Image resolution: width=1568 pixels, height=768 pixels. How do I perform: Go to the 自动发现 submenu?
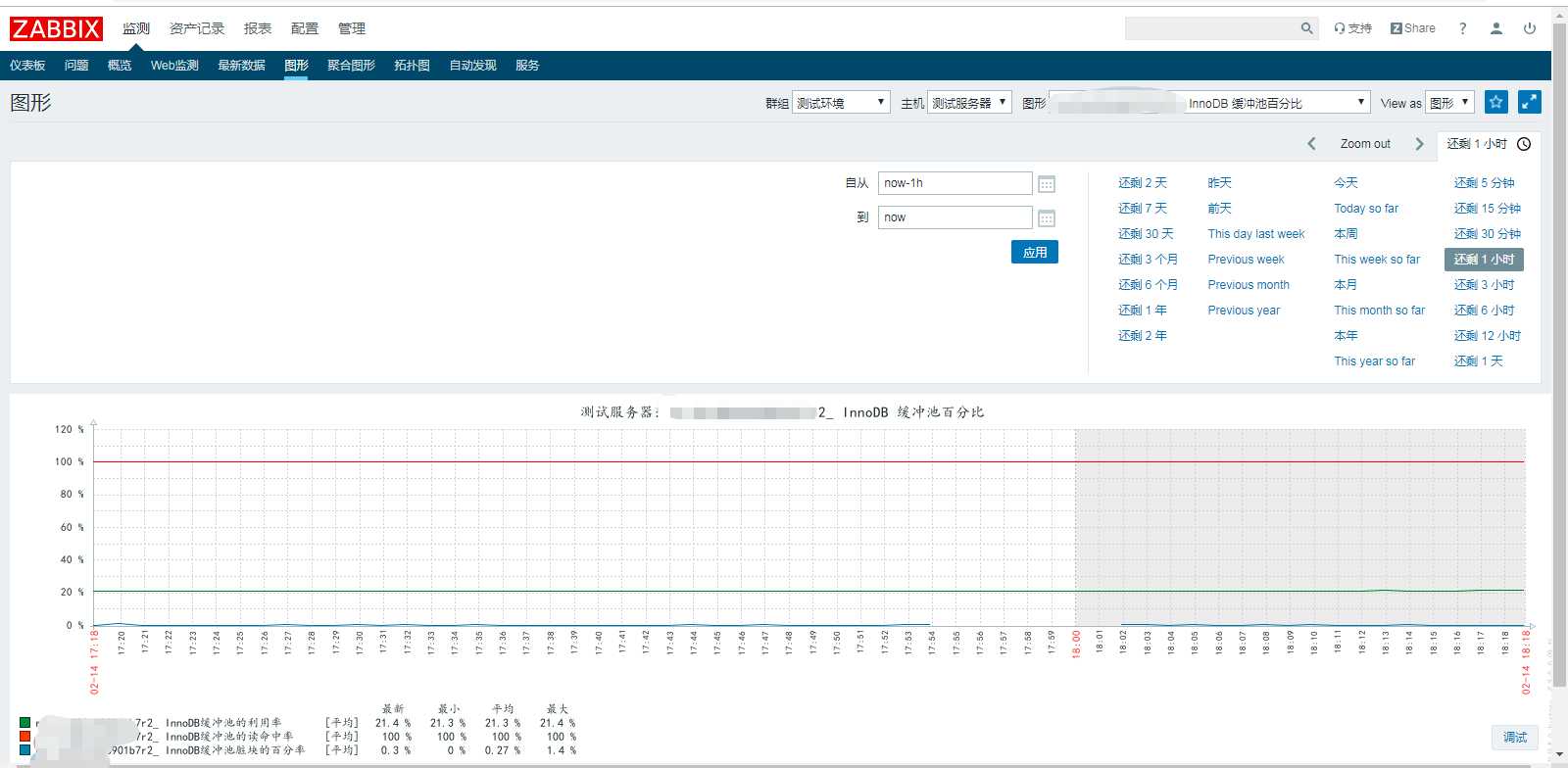pyautogui.click(x=472, y=66)
